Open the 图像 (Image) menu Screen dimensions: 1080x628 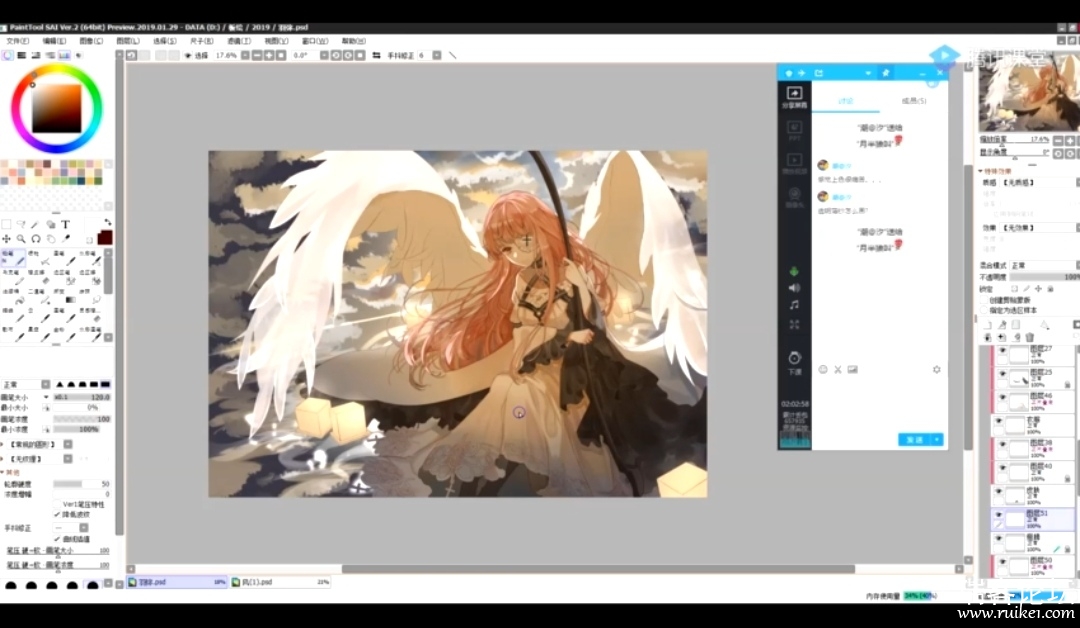point(91,41)
